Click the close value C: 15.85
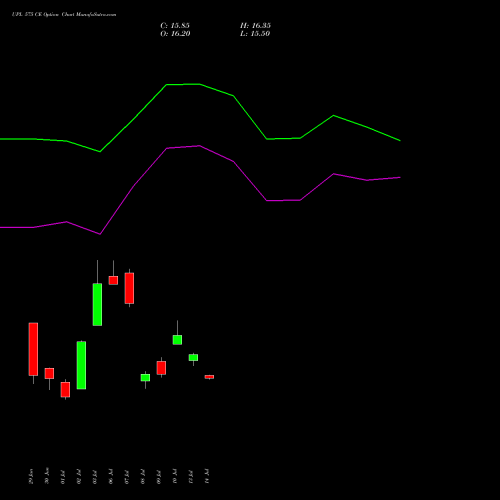The image size is (500, 500). 175,26
